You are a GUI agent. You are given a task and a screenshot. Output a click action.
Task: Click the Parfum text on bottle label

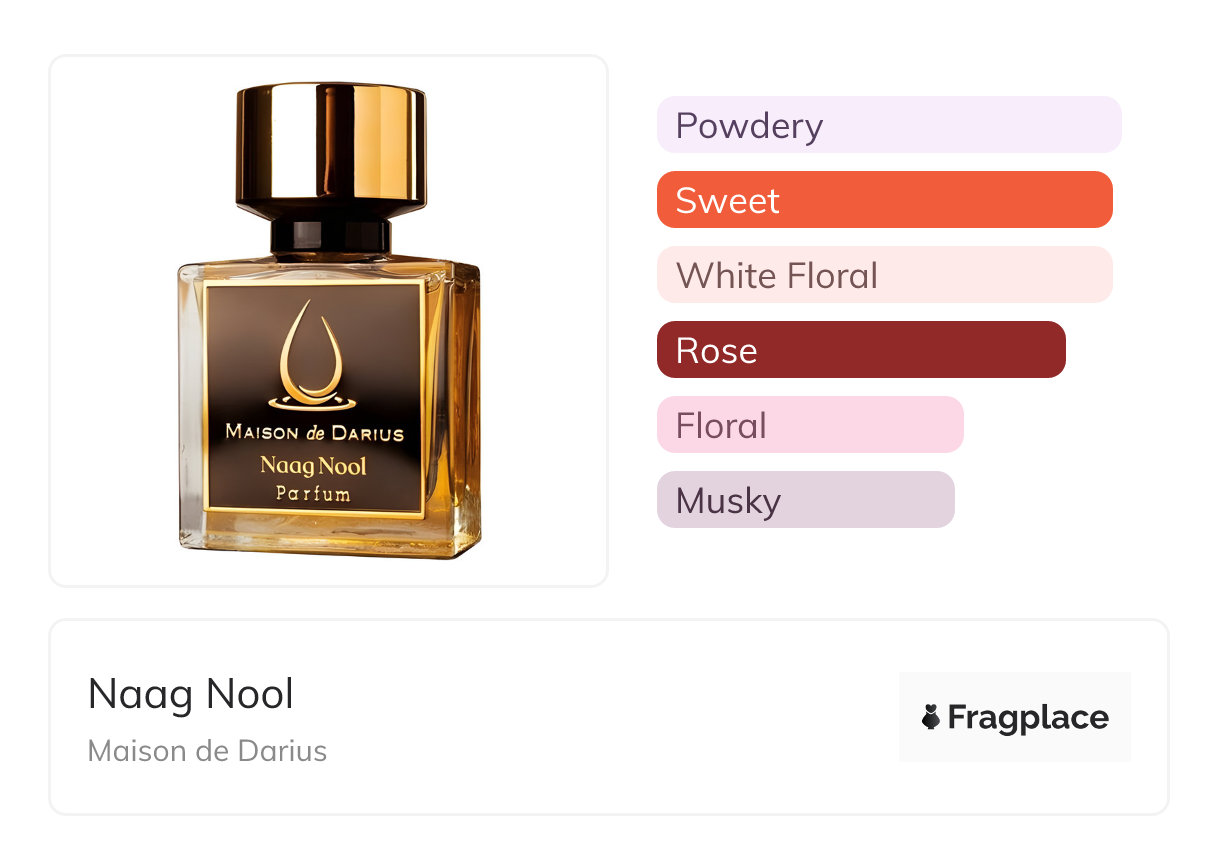pos(314,493)
